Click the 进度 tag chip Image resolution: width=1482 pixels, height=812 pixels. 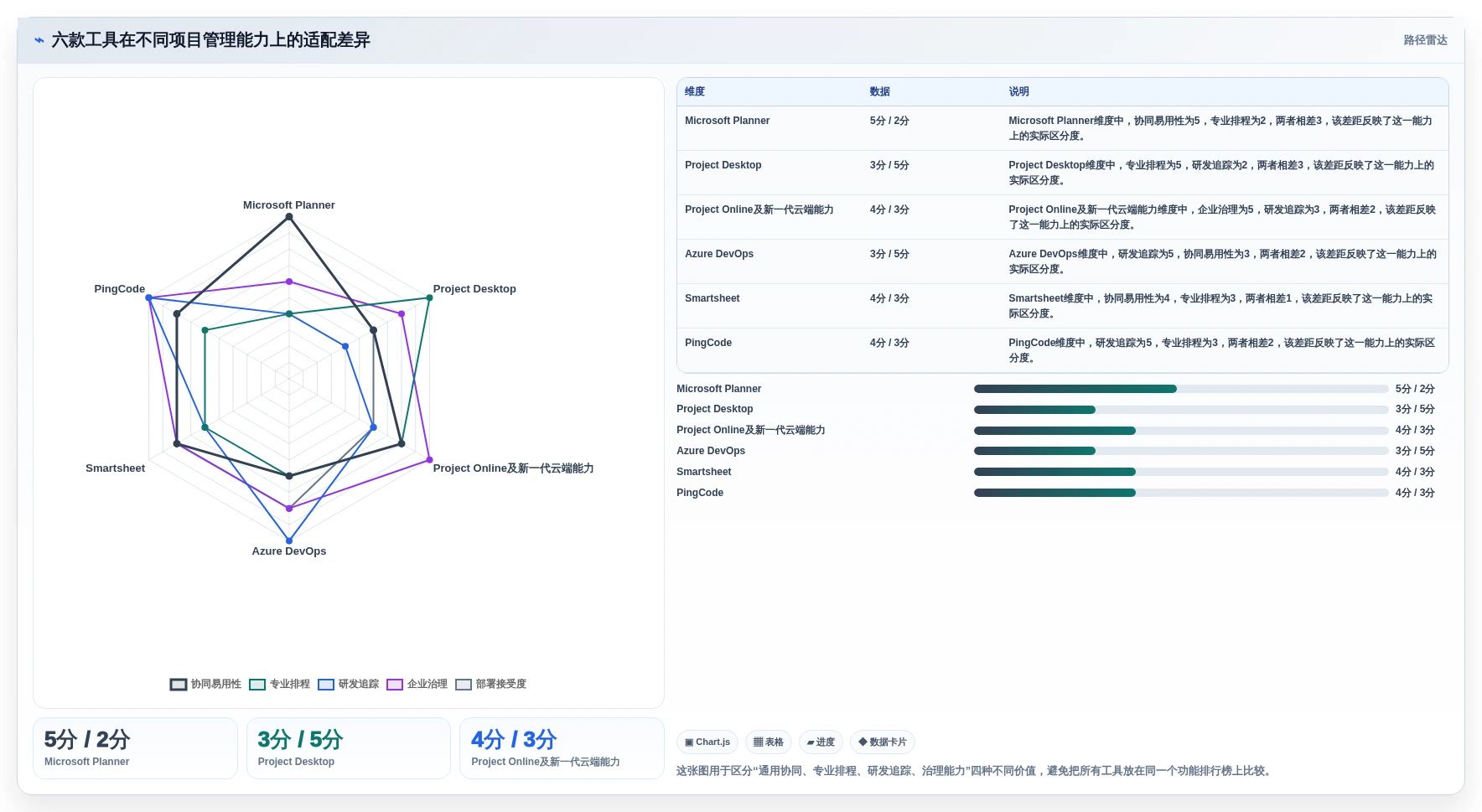(x=821, y=742)
